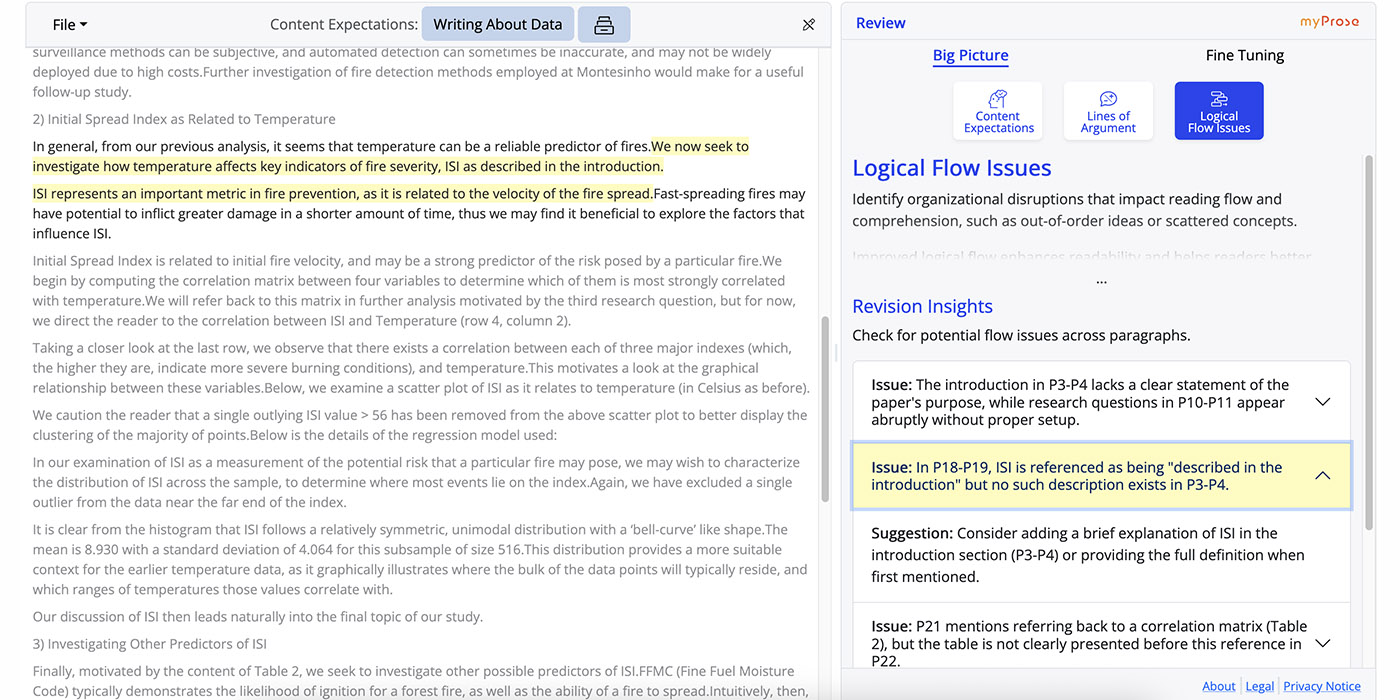Image resolution: width=1400 pixels, height=700 pixels.
Task: Switch to the Fine Tuning tab
Action: coord(1244,55)
